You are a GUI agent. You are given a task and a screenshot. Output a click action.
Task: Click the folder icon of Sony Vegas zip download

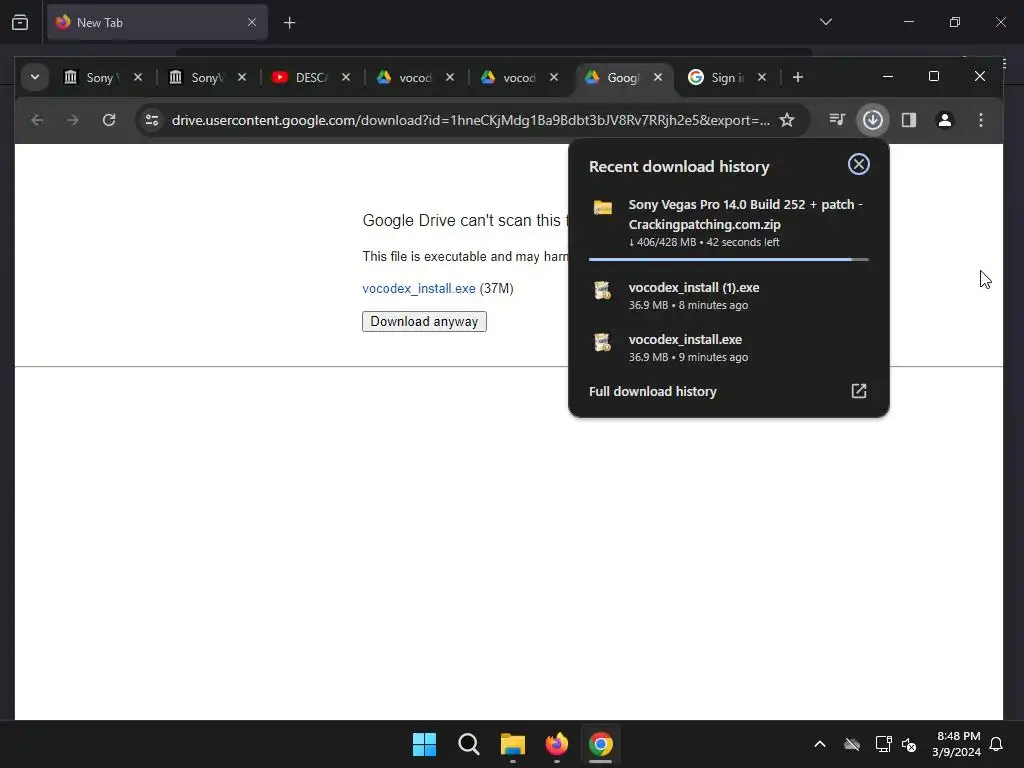602,208
